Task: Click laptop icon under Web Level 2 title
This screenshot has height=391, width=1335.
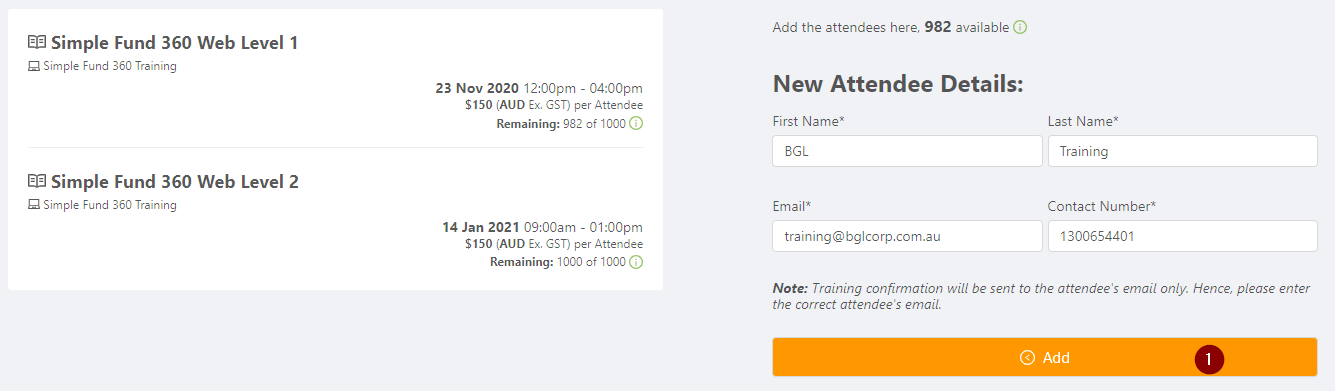Action: pos(34,206)
